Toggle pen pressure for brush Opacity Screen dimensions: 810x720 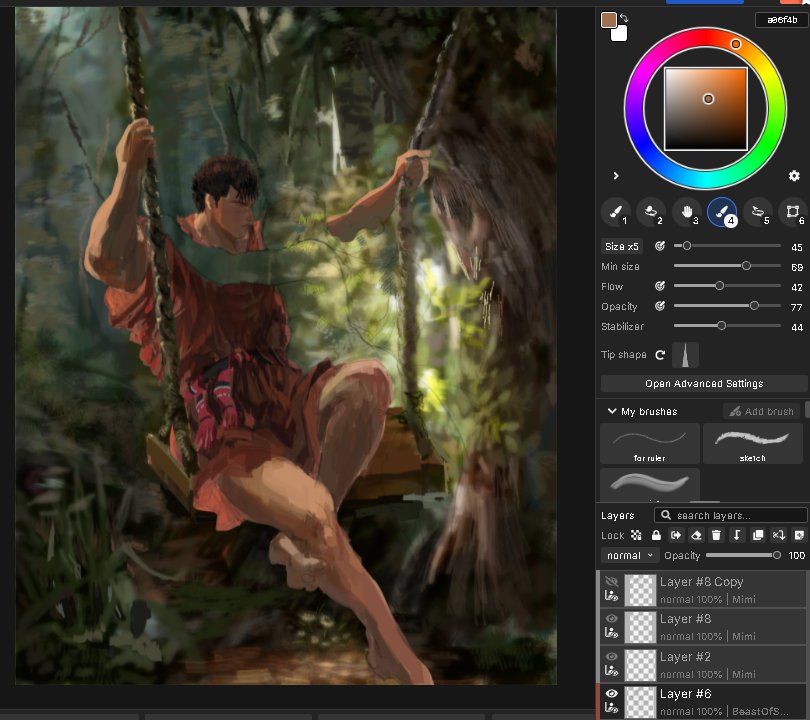point(660,306)
